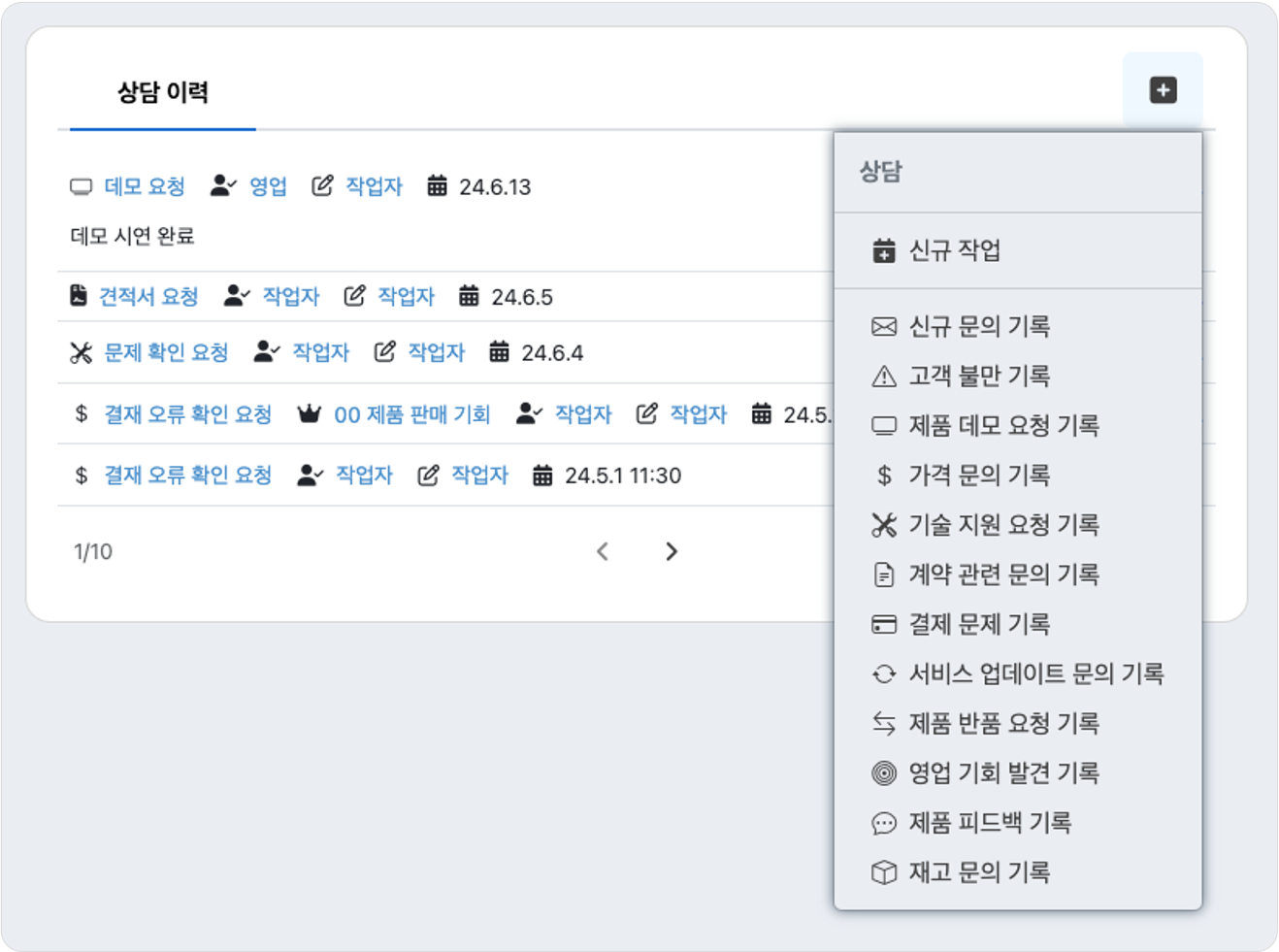Open the 데모 요청 link

[x=145, y=186]
